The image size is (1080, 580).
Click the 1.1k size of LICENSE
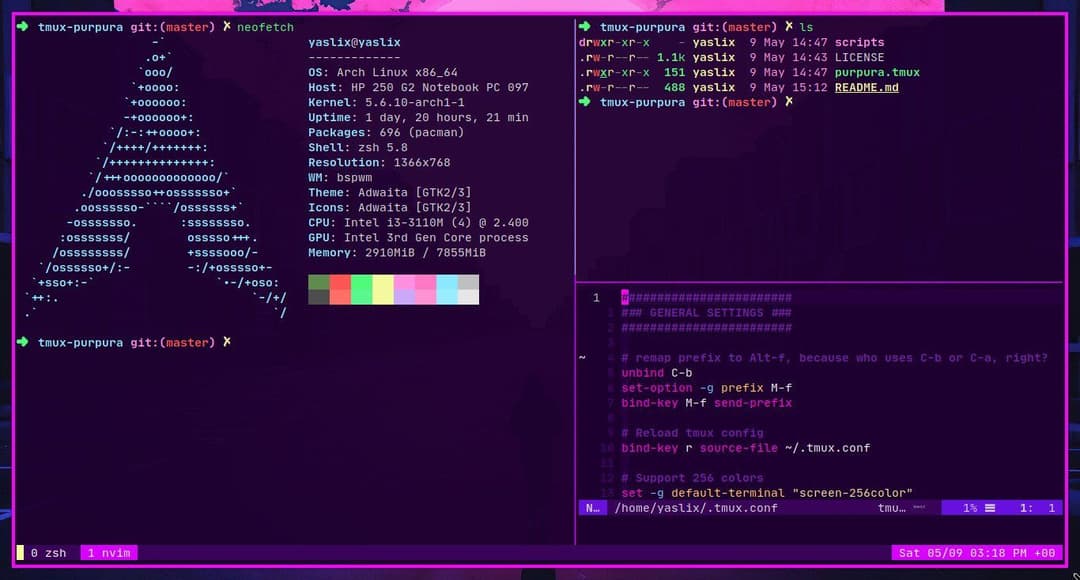(x=671, y=58)
